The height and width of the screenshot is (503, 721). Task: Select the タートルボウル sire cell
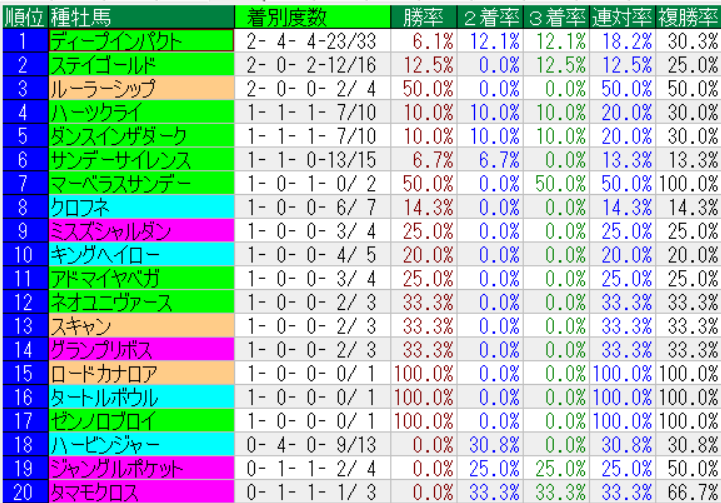coord(141,397)
